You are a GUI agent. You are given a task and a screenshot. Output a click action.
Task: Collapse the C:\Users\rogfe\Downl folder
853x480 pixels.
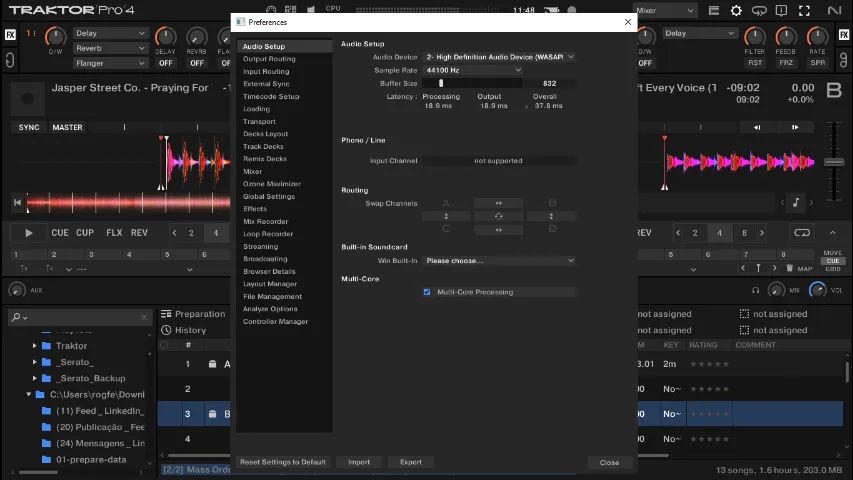(x=28, y=395)
